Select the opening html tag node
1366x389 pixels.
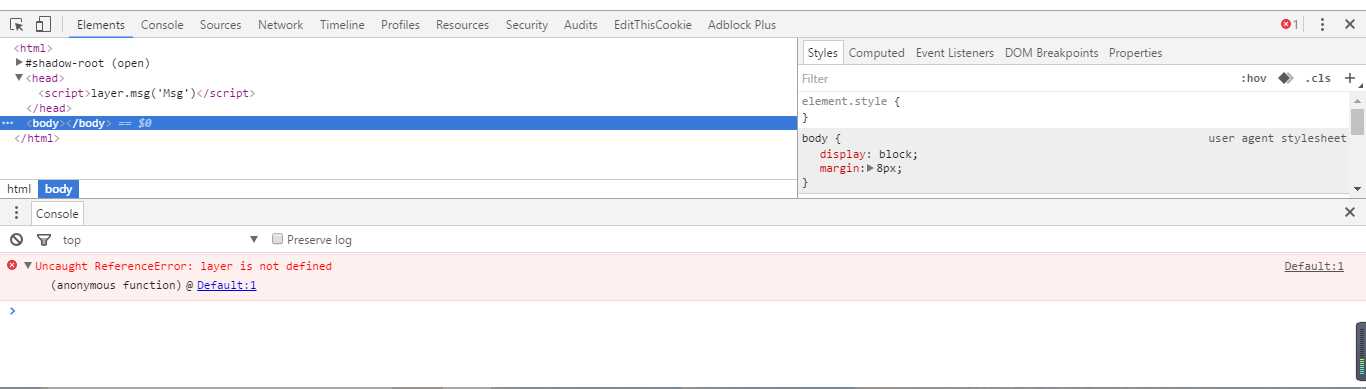tap(34, 48)
